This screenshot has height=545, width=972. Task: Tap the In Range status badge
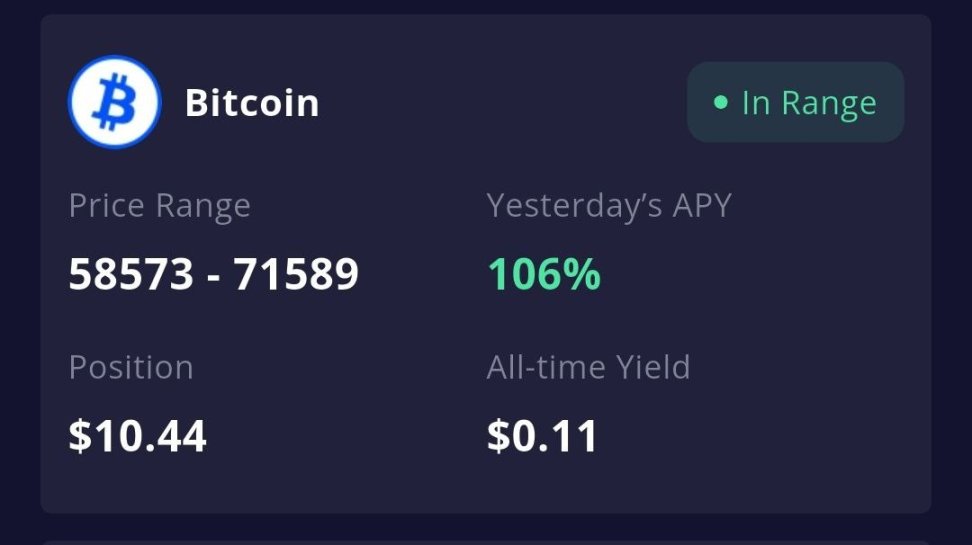(x=795, y=102)
